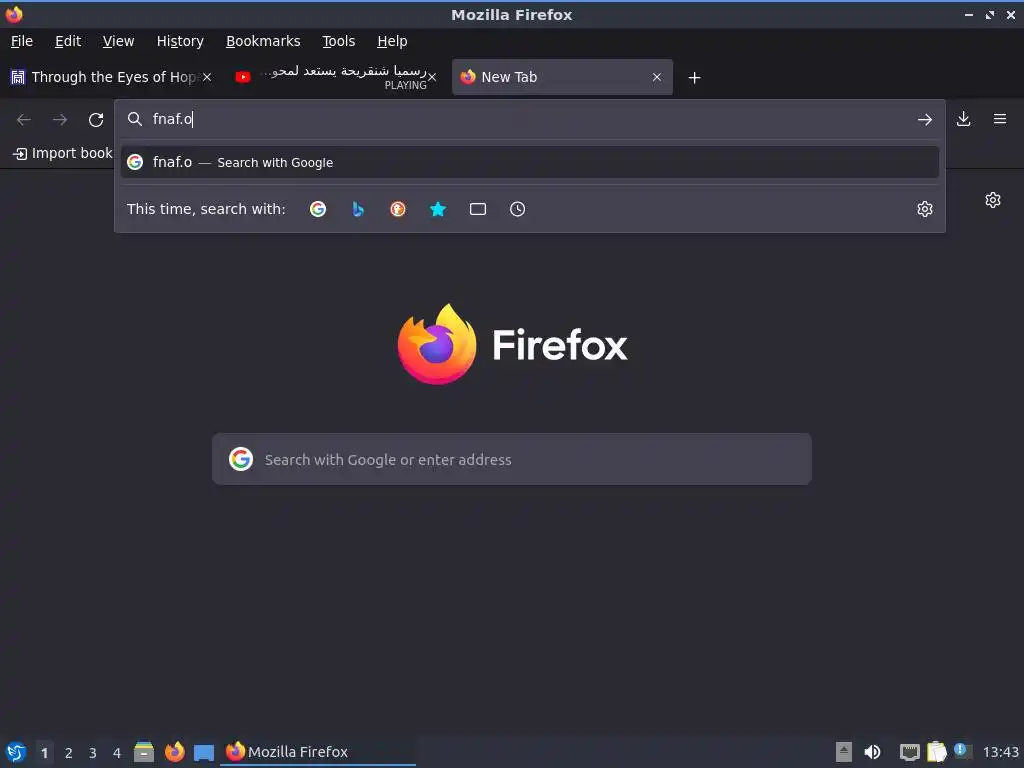Screen dimensions: 1024x768
Task: Open the update notifier tray icon
Action: pos(963,751)
